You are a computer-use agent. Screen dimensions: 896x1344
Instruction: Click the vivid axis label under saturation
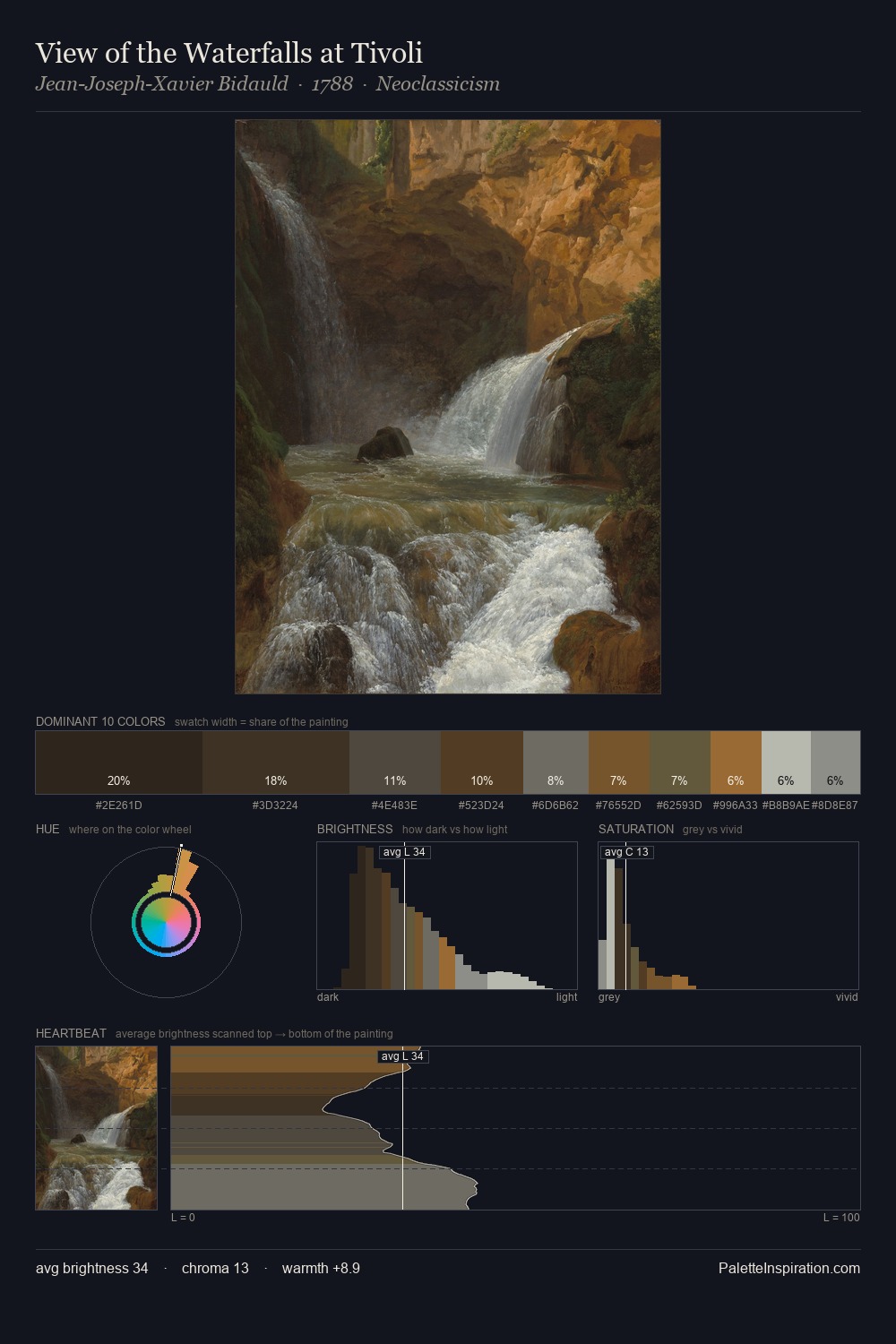click(x=847, y=997)
